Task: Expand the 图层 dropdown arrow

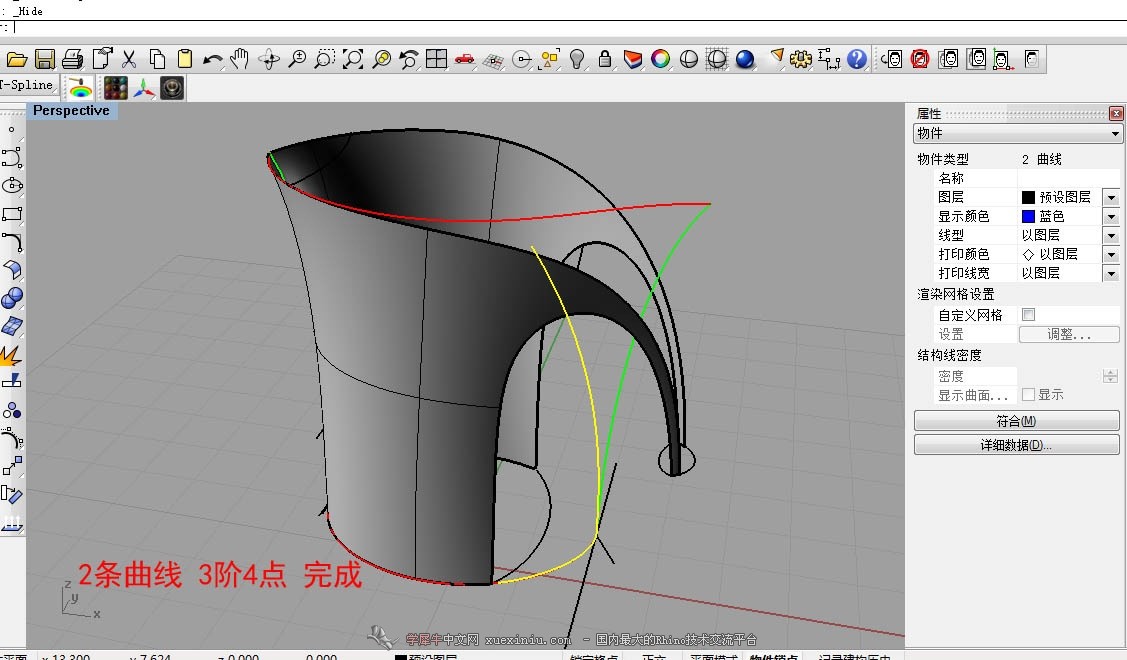Action: coord(1111,197)
